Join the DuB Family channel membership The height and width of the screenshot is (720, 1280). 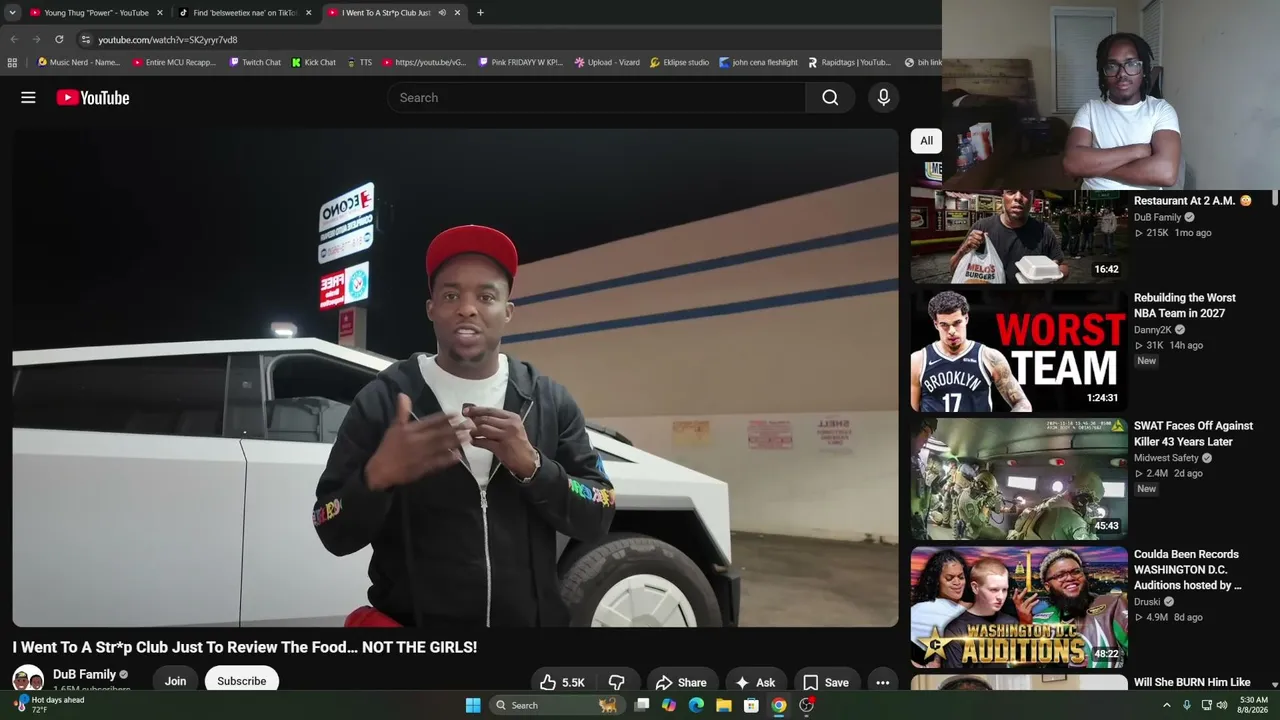[175, 681]
